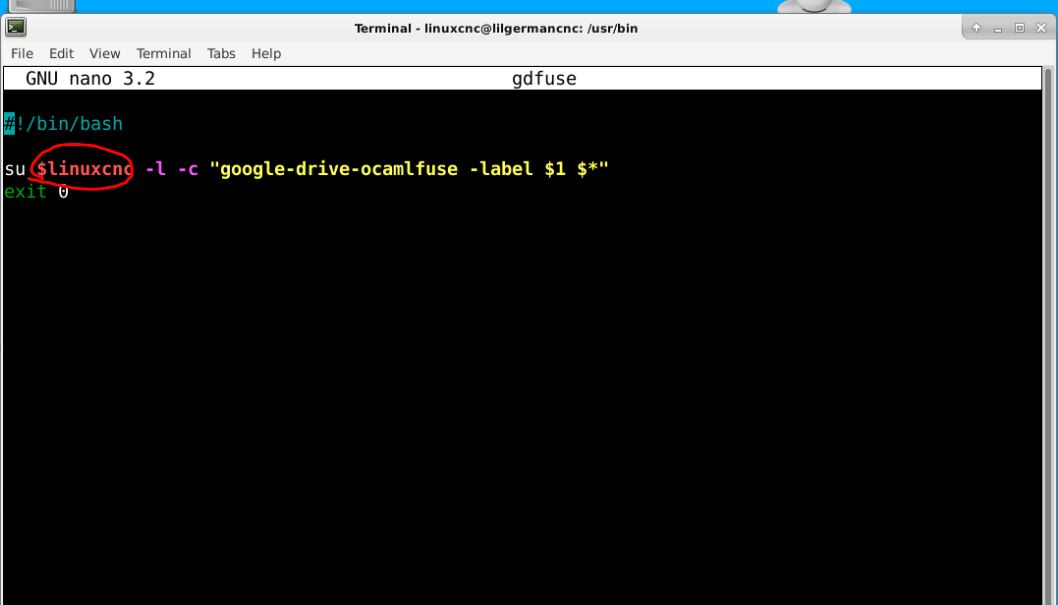Open the Terminal menu

pos(163,53)
